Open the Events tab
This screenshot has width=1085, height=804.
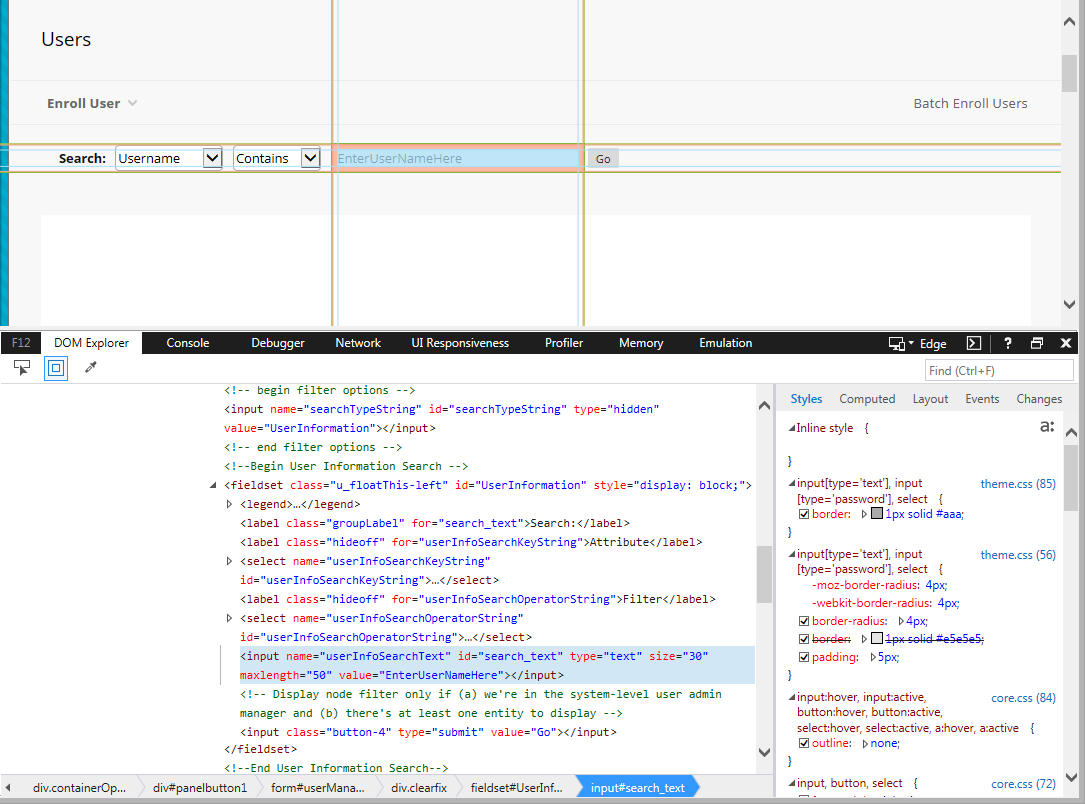[982, 399]
